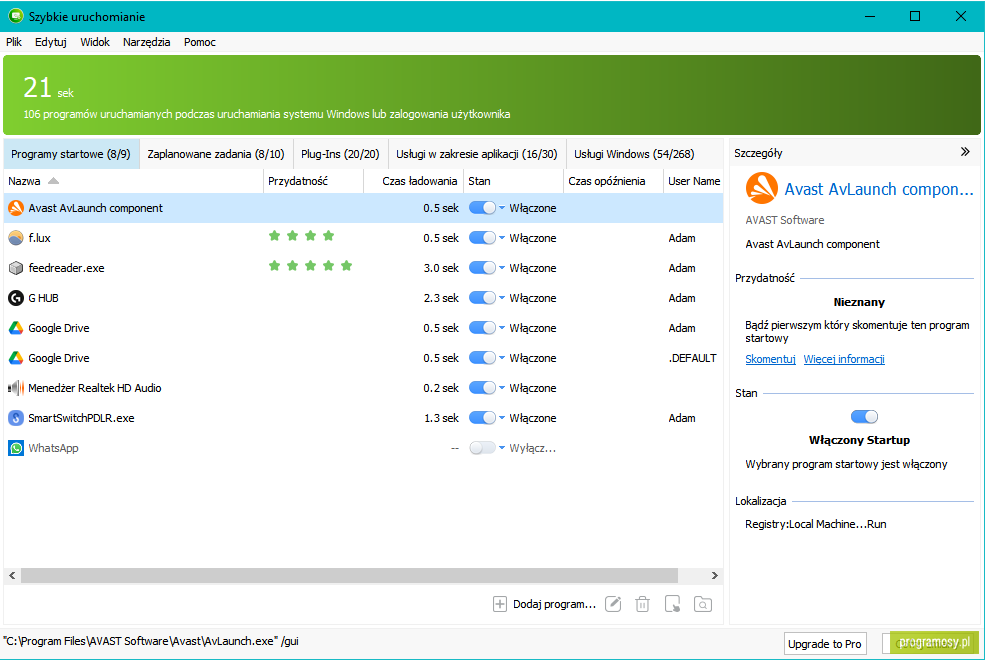The height and width of the screenshot is (660, 985).
Task: Click Dodaj program button
Action: (545, 604)
